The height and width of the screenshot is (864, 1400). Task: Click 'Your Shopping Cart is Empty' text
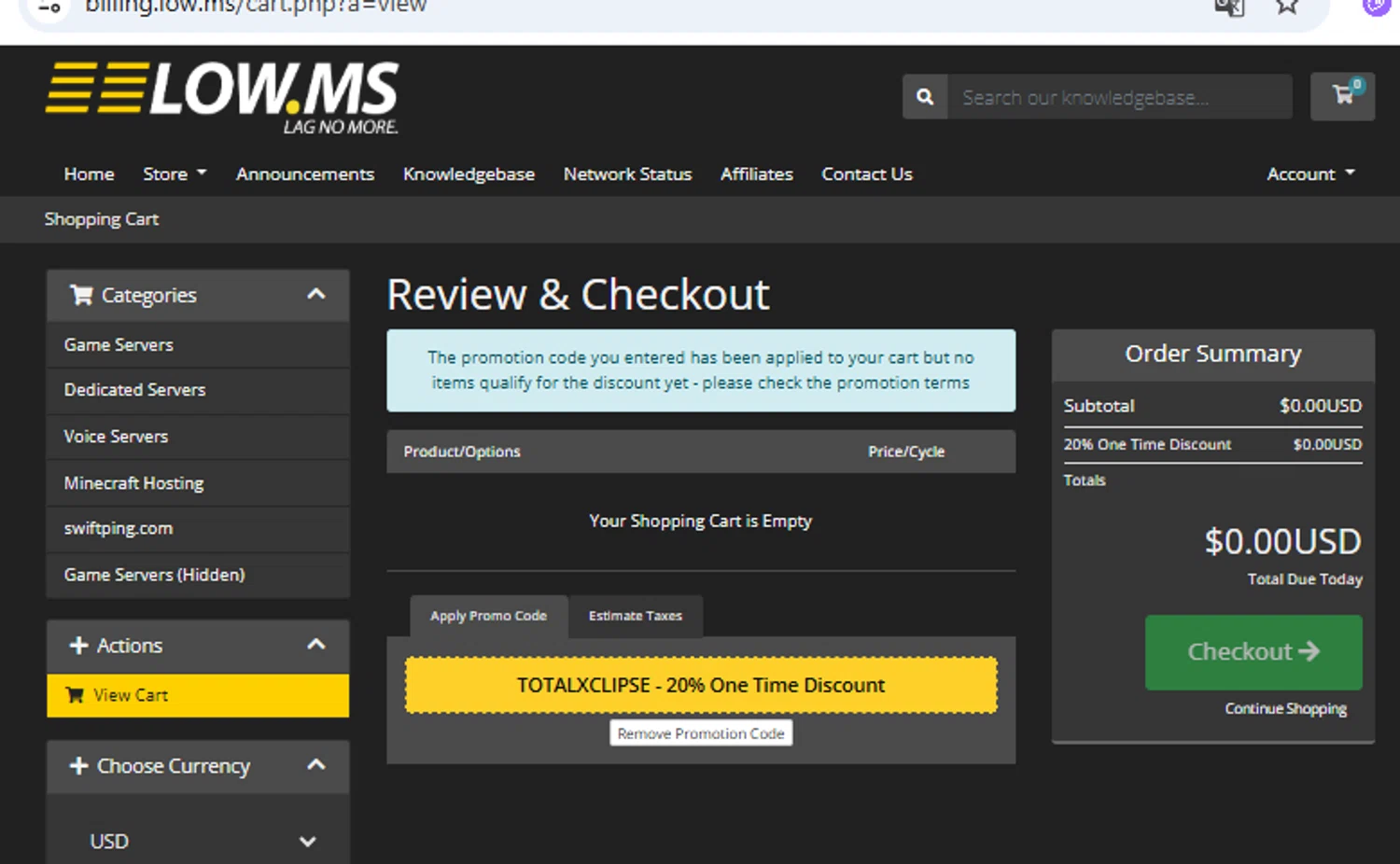(x=700, y=522)
